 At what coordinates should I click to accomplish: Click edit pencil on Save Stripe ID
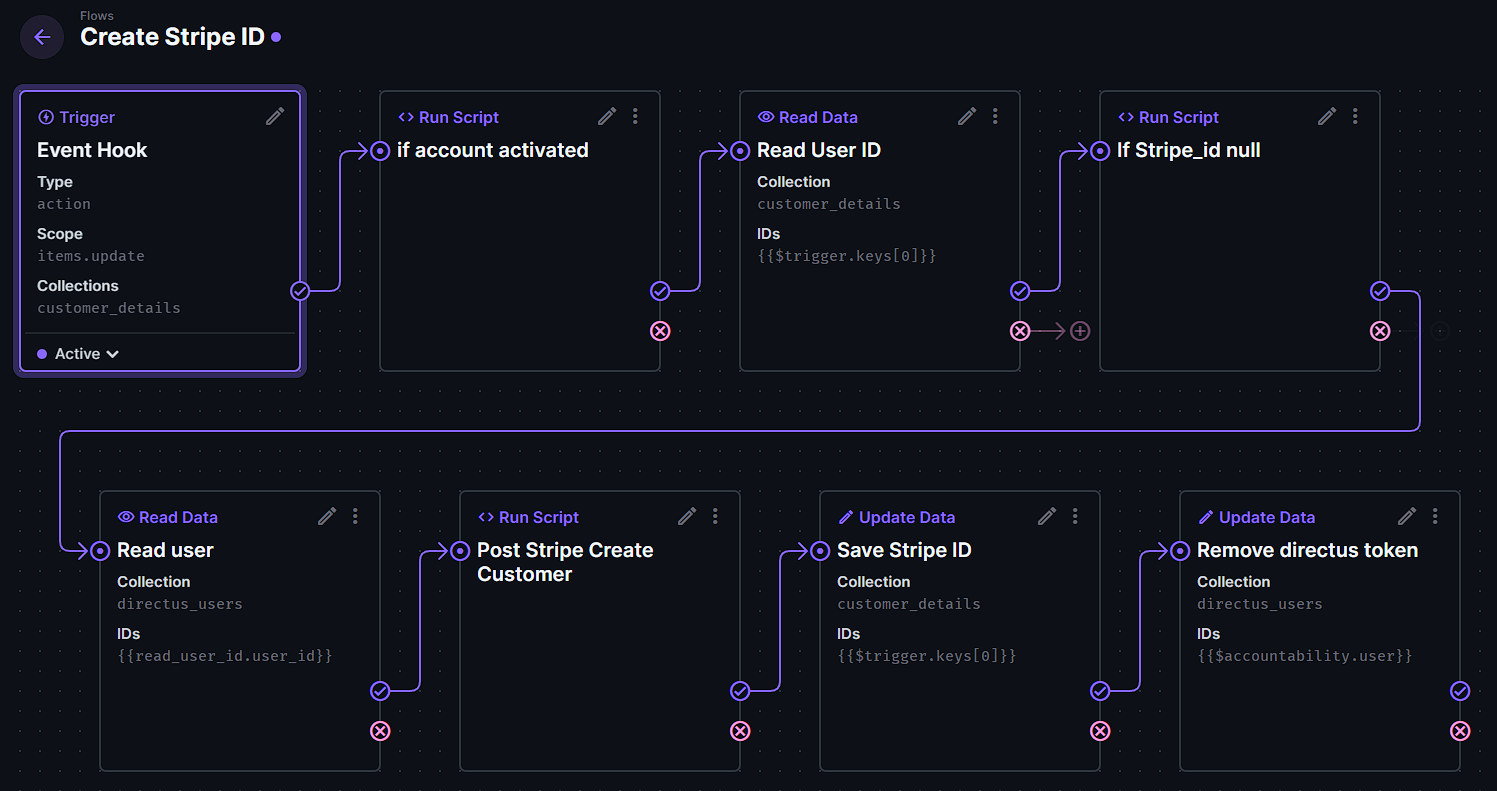(x=1047, y=517)
